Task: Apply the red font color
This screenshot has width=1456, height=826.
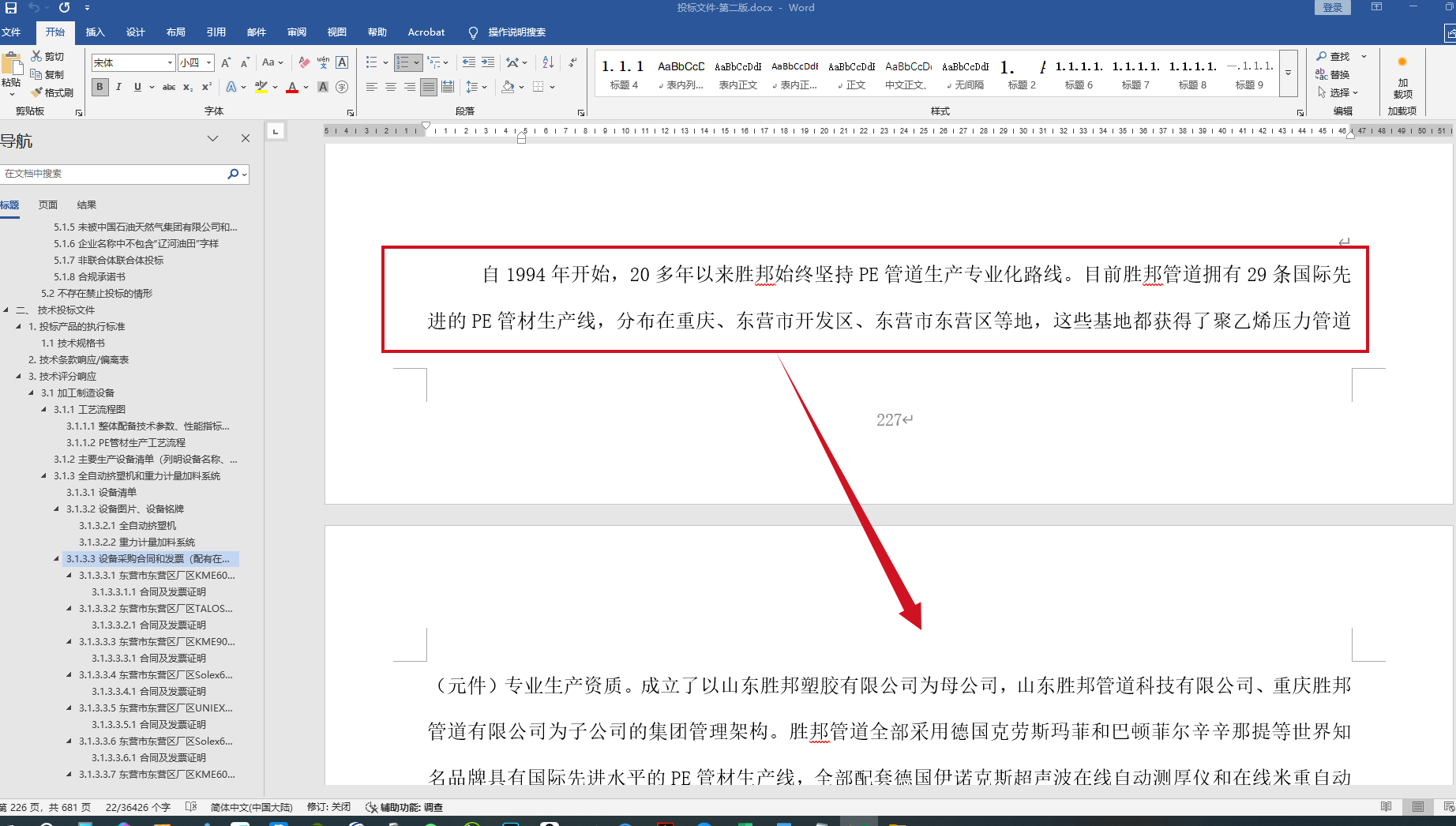Action: click(x=292, y=87)
